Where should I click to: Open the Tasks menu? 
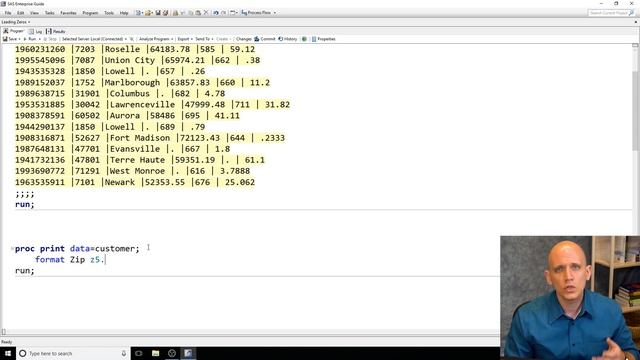[49, 13]
